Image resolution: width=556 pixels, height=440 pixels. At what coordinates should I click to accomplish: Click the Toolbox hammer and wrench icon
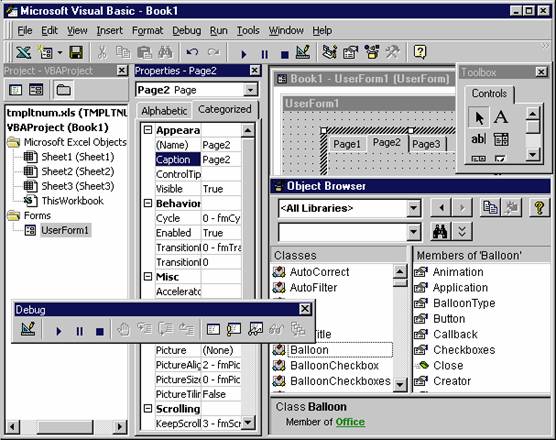(x=393, y=53)
